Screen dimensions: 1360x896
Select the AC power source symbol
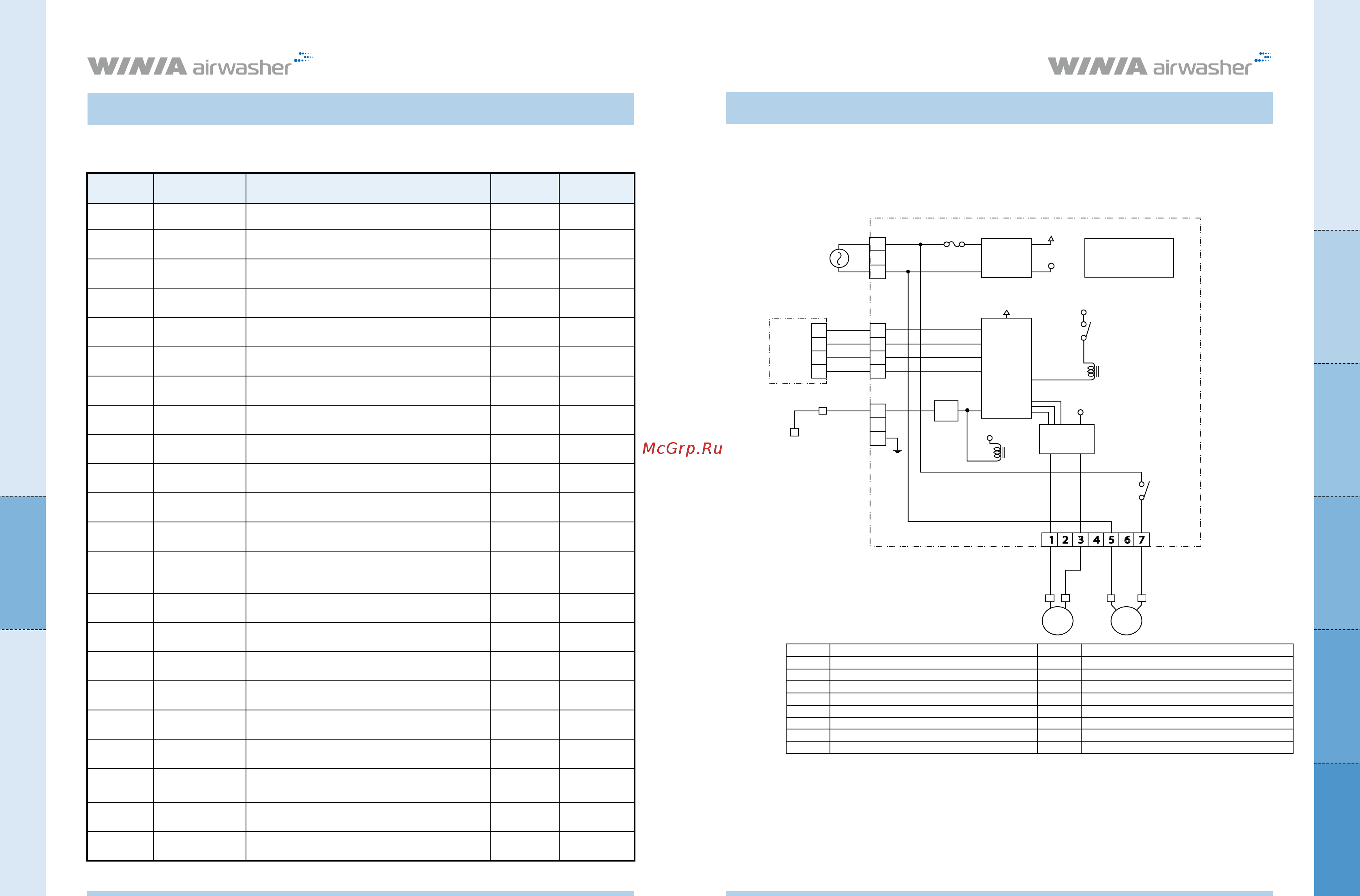pyautogui.click(x=839, y=258)
